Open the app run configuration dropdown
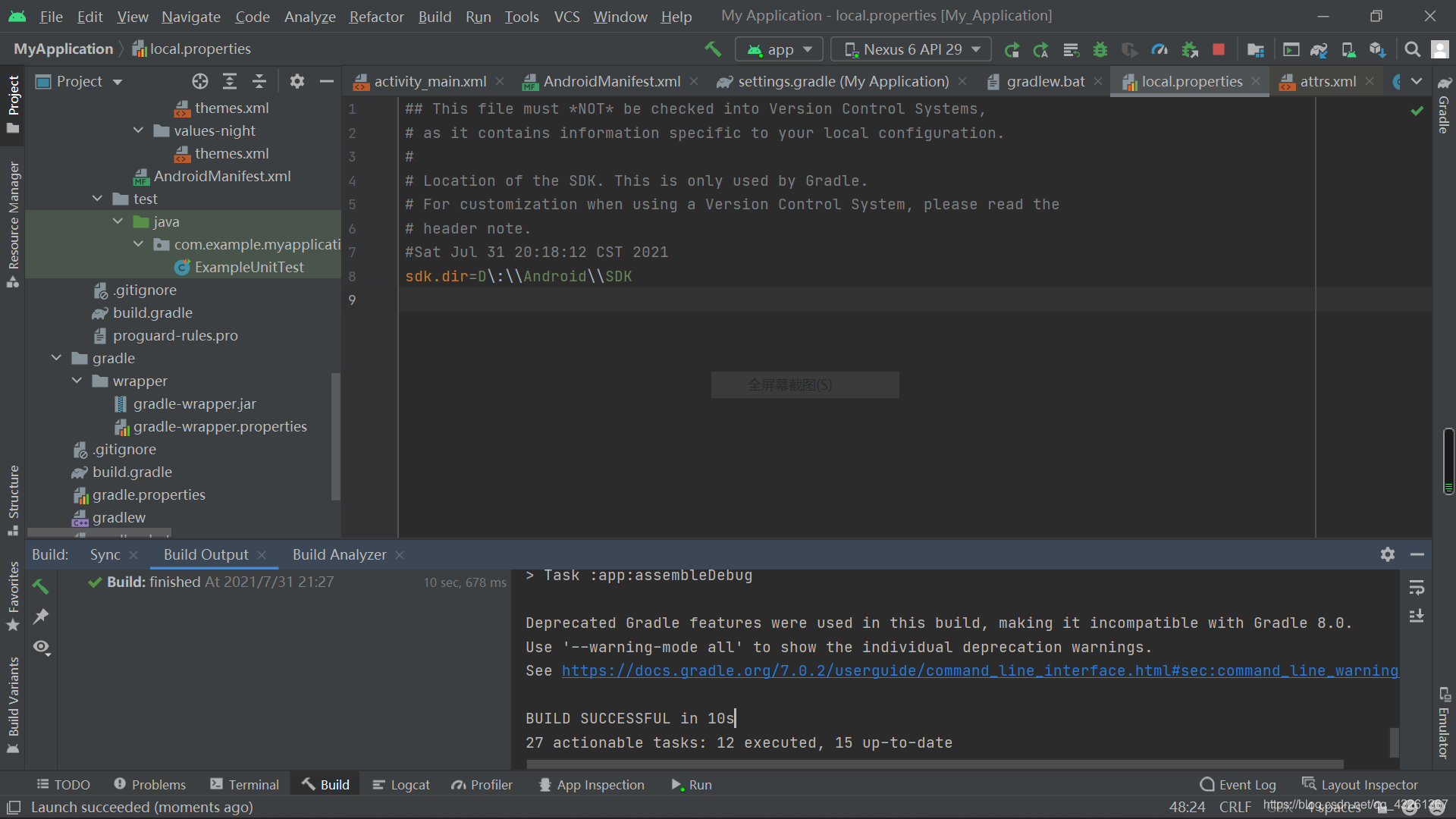The width and height of the screenshot is (1456, 819). click(x=780, y=50)
